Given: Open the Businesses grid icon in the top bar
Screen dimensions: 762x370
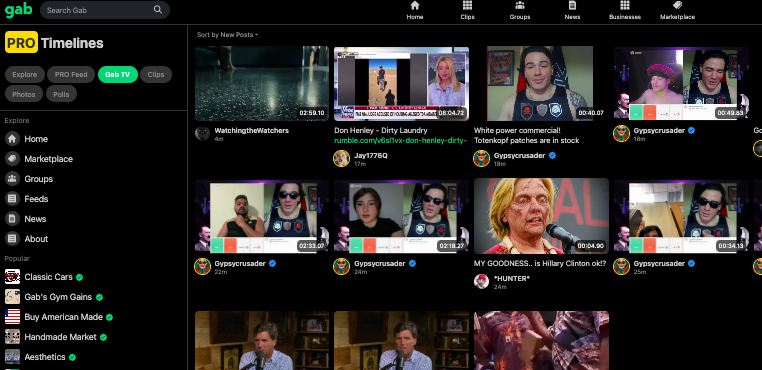Looking at the screenshot, I should coord(625,5).
